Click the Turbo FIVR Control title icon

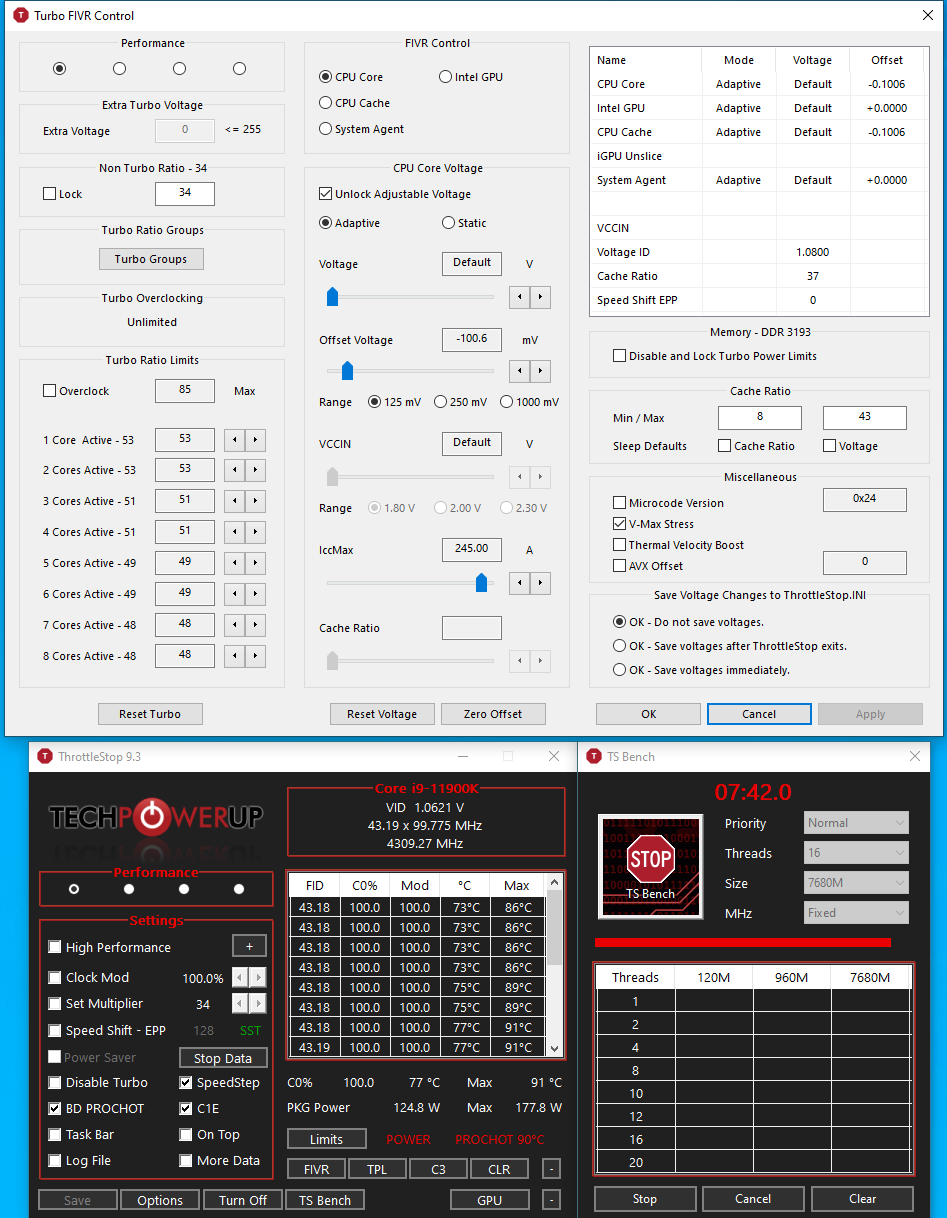(19, 15)
